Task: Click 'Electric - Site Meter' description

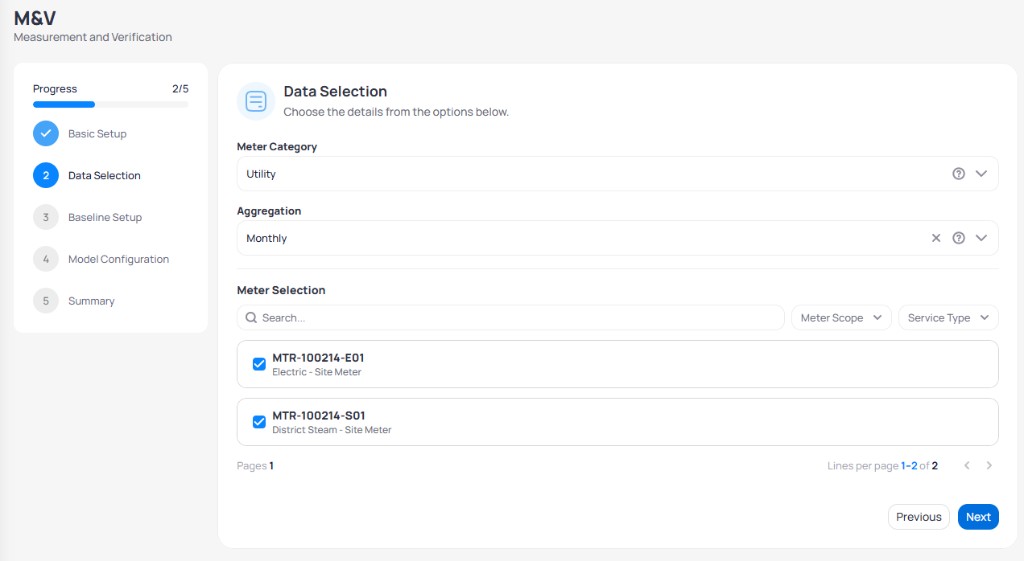Action: pos(317,372)
